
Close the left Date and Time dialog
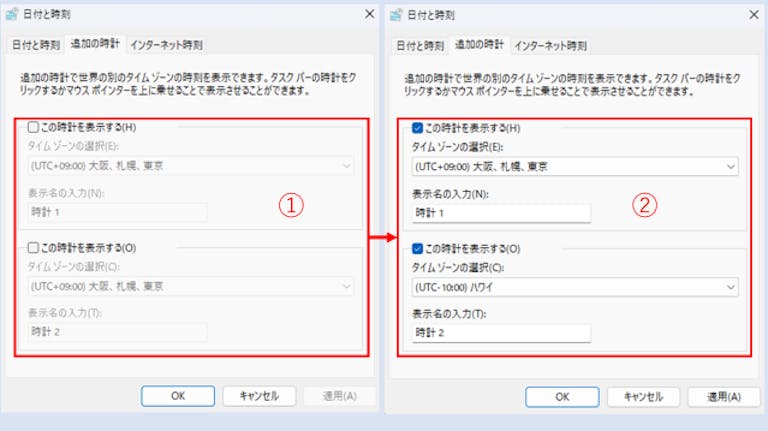[370, 14]
